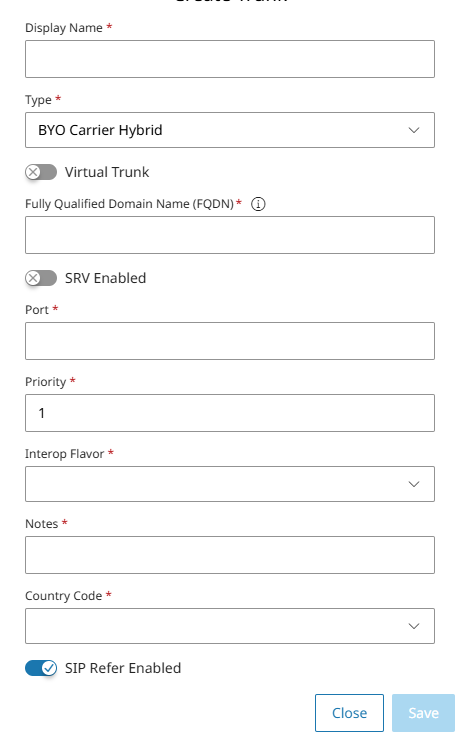
Task: Click the Priority field containing 1
Action: [x=230, y=413]
